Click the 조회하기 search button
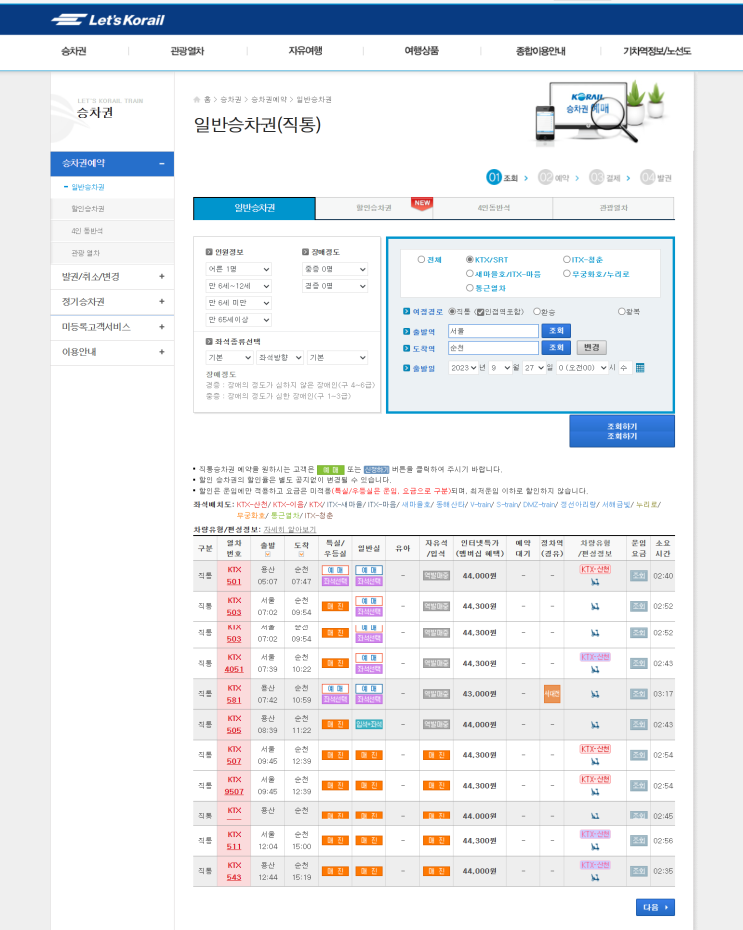 (x=622, y=431)
